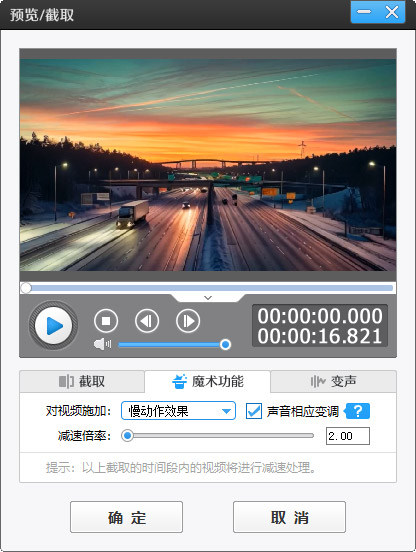Click the 减速倍率 slider handle

[127, 436]
